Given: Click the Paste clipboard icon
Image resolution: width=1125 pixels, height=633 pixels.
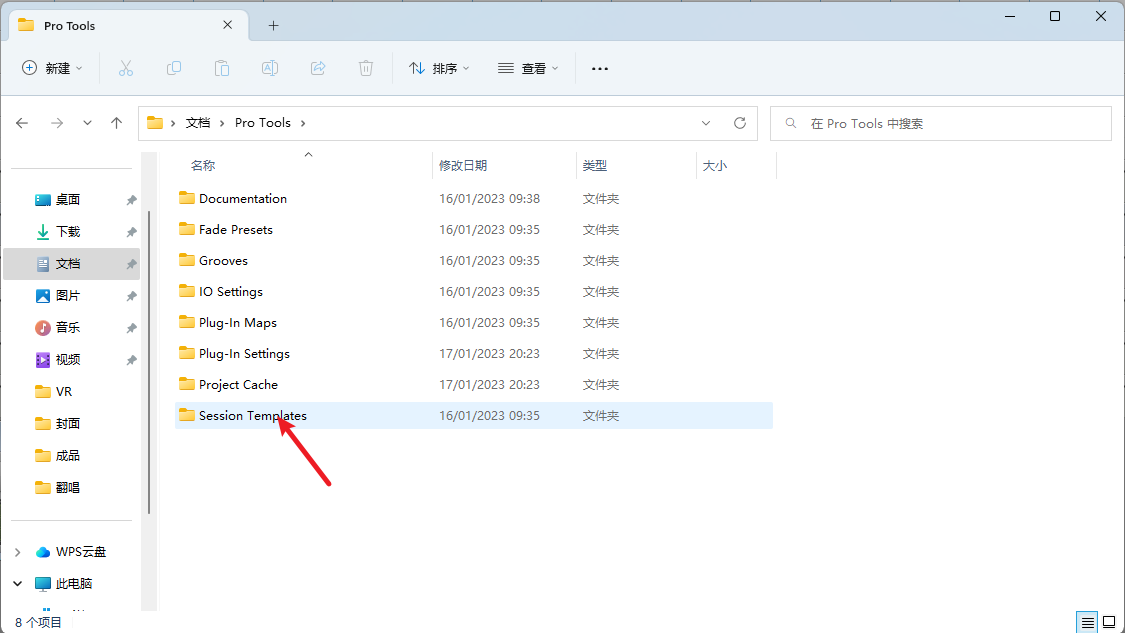Looking at the screenshot, I should coord(222,68).
